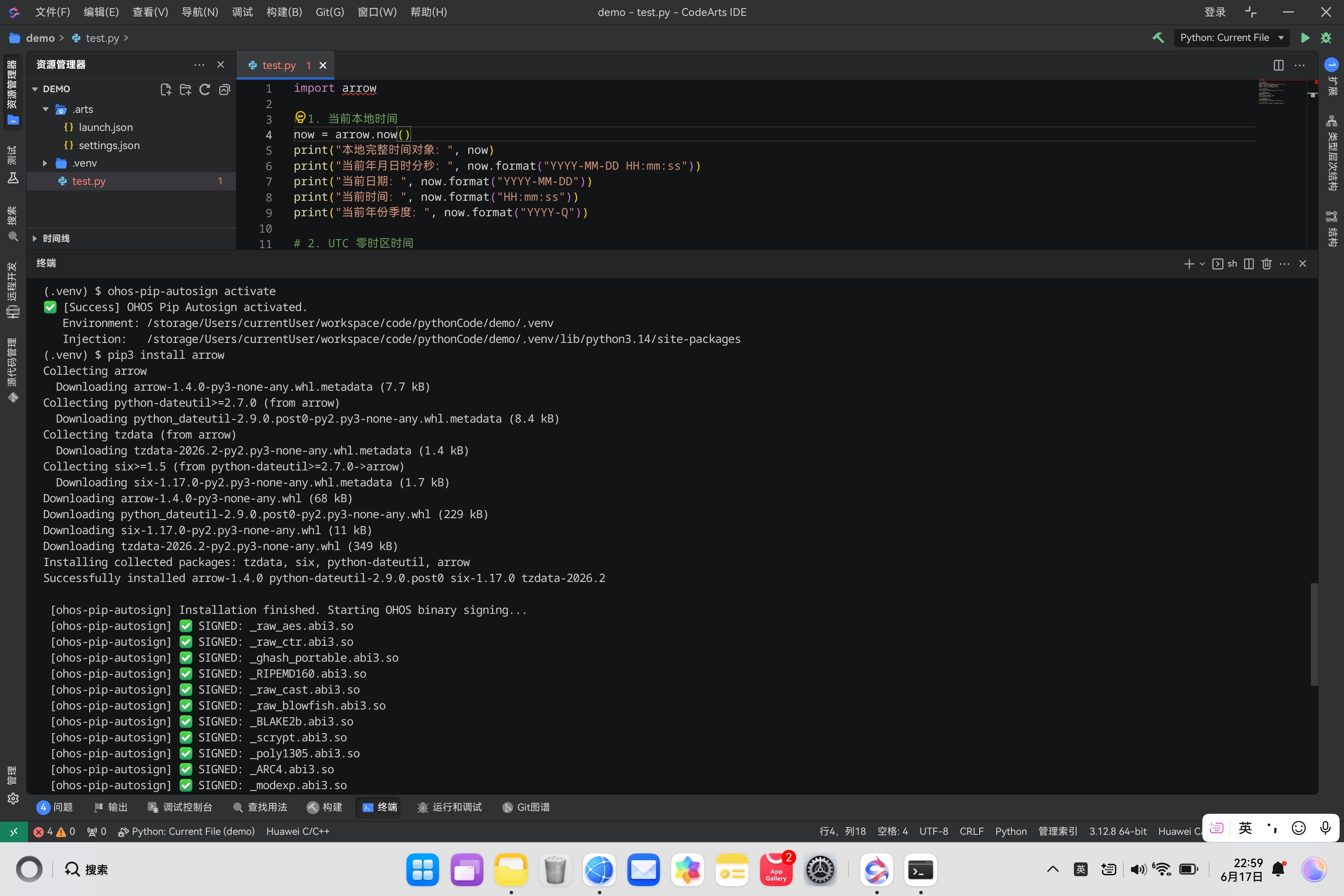Click the 搜索 search box in taskbar

86,869
